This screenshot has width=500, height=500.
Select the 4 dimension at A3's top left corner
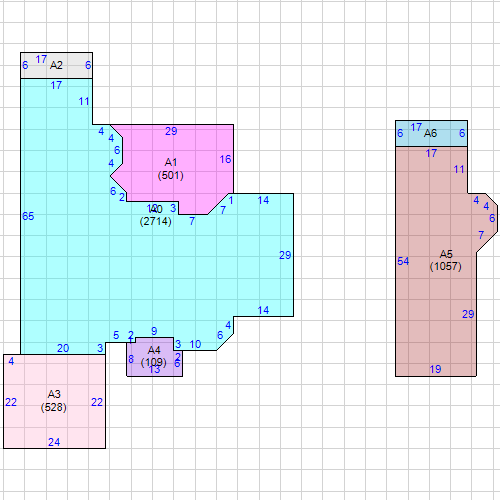click(x=11, y=361)
